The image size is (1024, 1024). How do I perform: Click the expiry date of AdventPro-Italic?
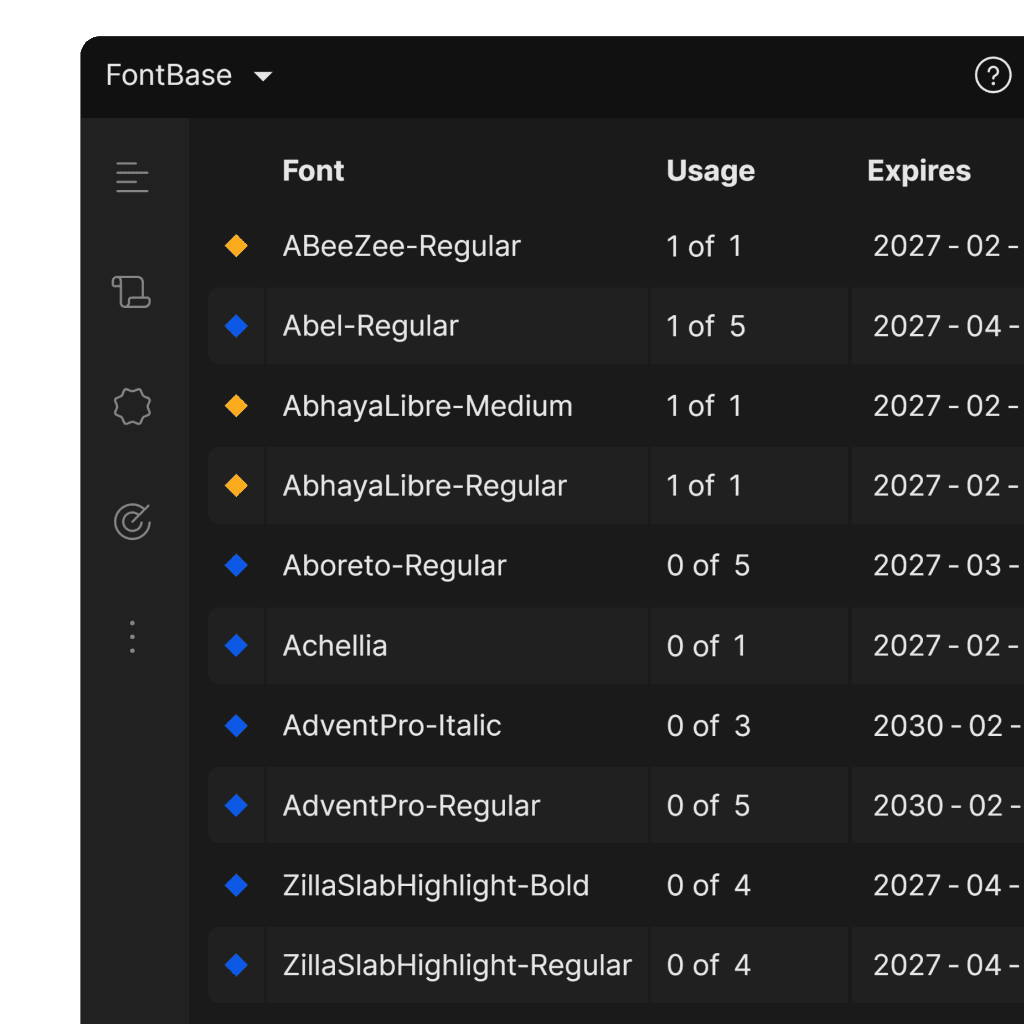pos(948,726)
